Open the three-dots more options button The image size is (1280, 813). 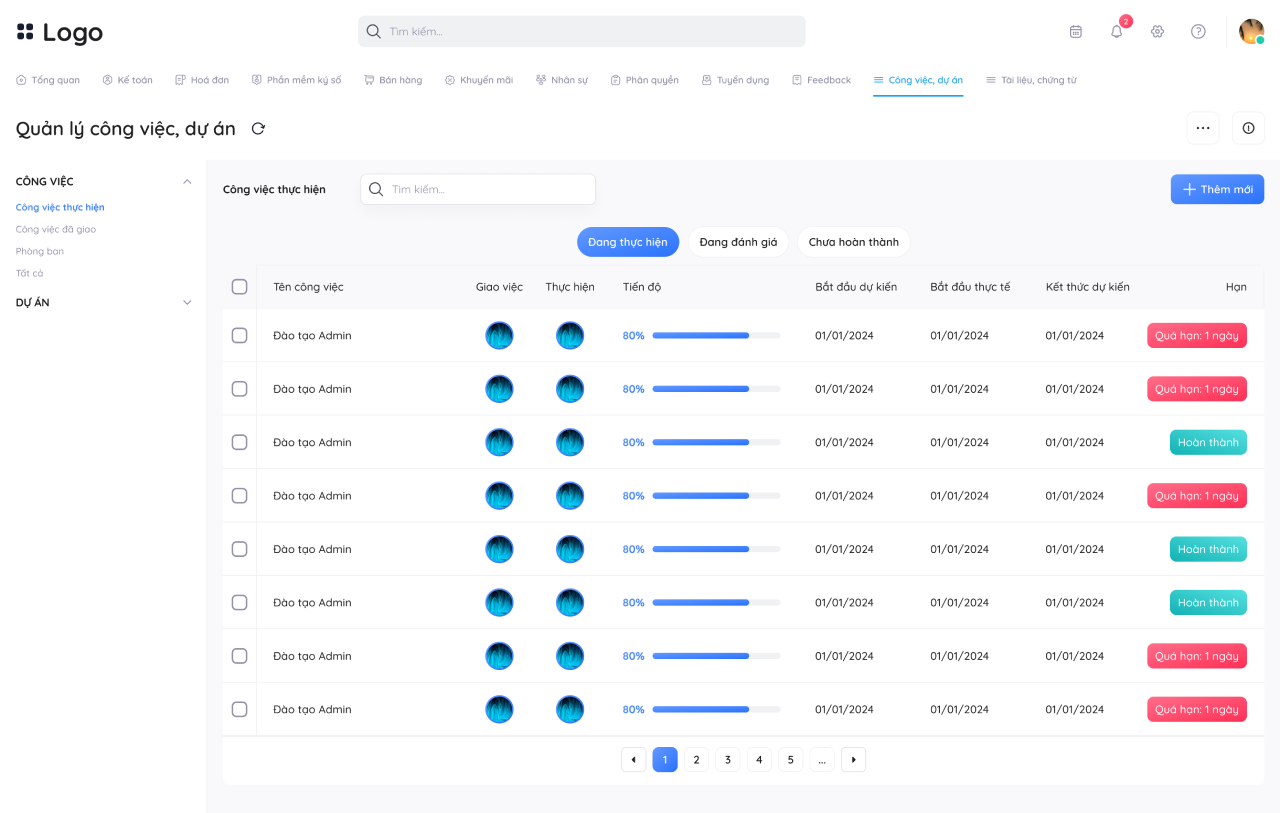[x=1203, y=128]
